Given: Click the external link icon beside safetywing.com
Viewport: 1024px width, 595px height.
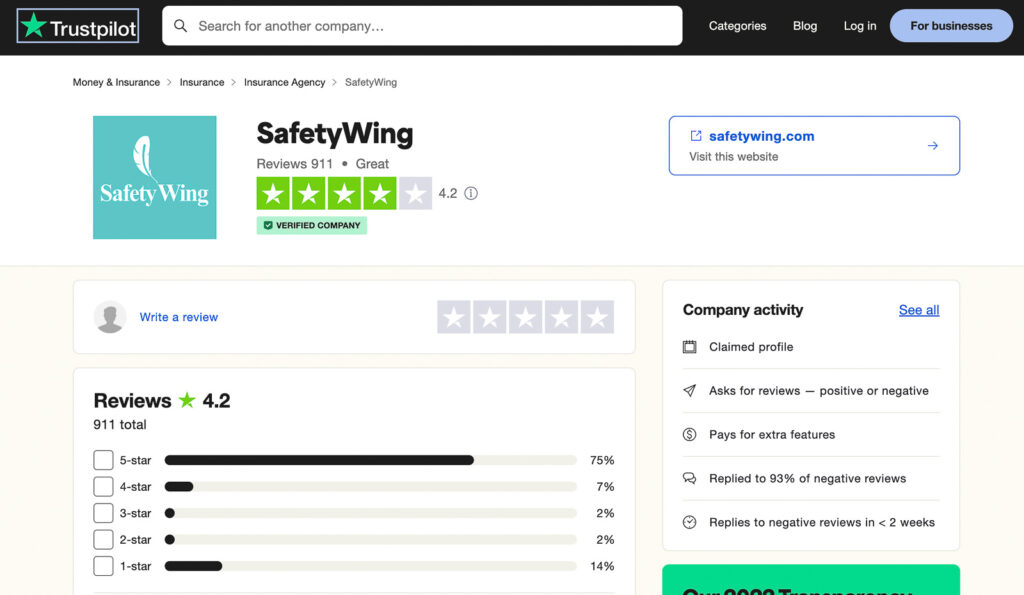Looking at the screenshot, I should coord(696,136).
